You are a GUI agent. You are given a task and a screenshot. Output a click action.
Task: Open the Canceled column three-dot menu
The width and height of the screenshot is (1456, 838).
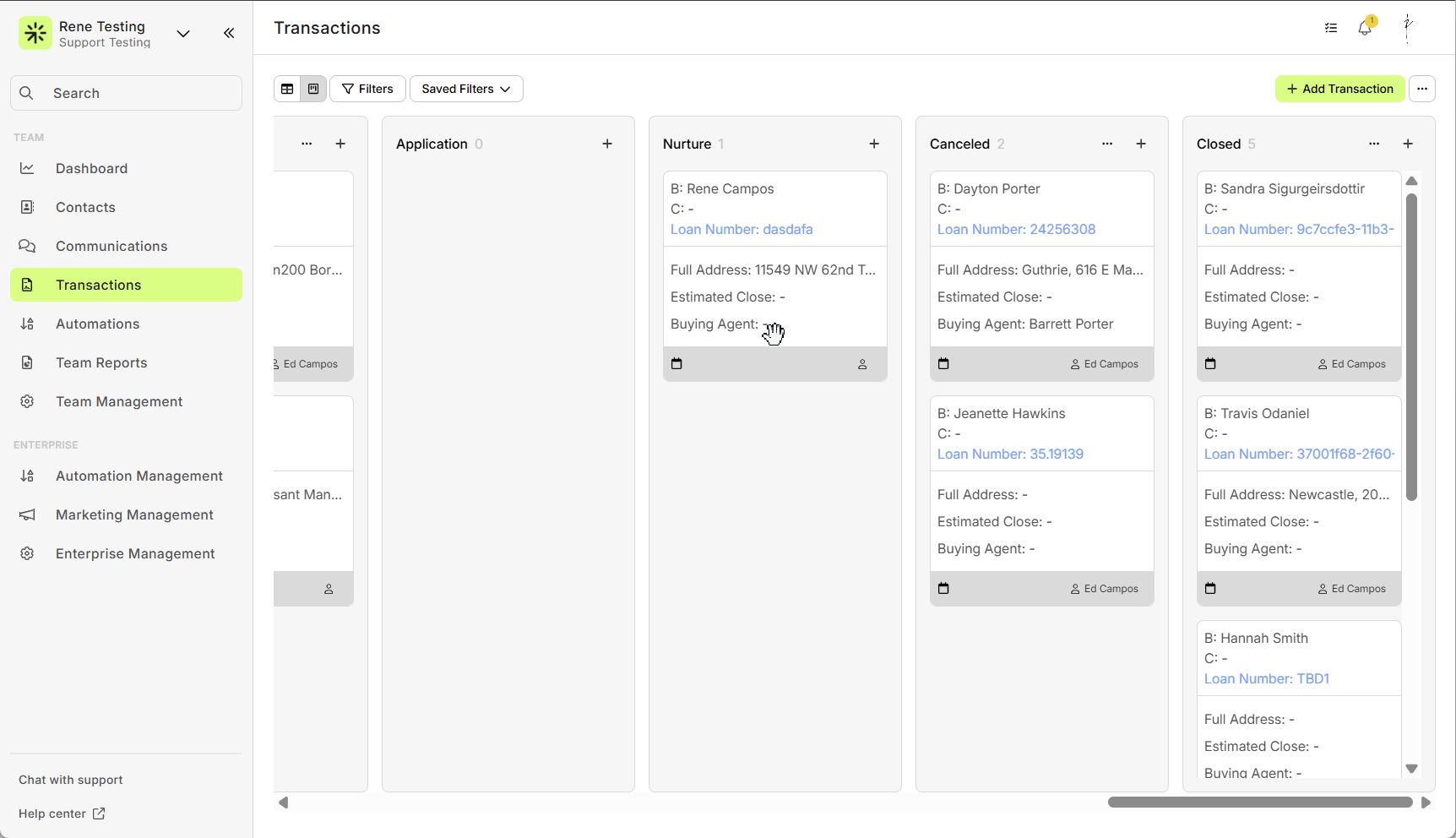click(x=1107, y=144)
